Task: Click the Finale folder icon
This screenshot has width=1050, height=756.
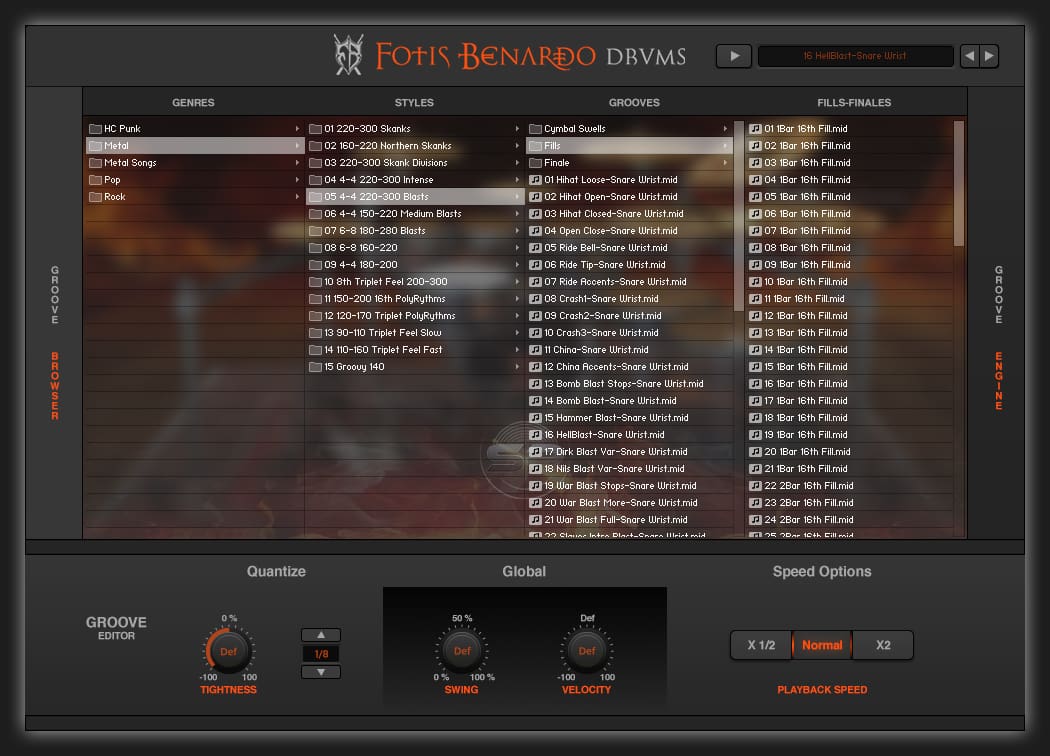Action: click(535, 163)
